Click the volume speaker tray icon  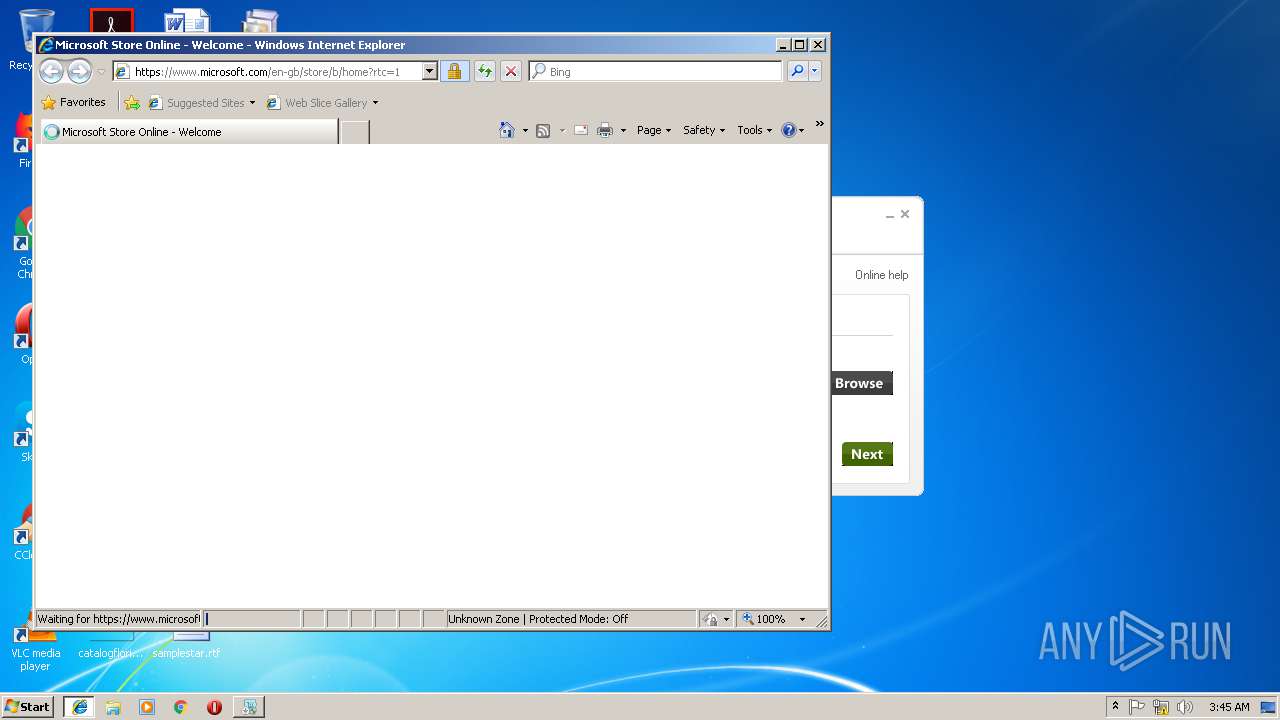[x=1185, y=707]
